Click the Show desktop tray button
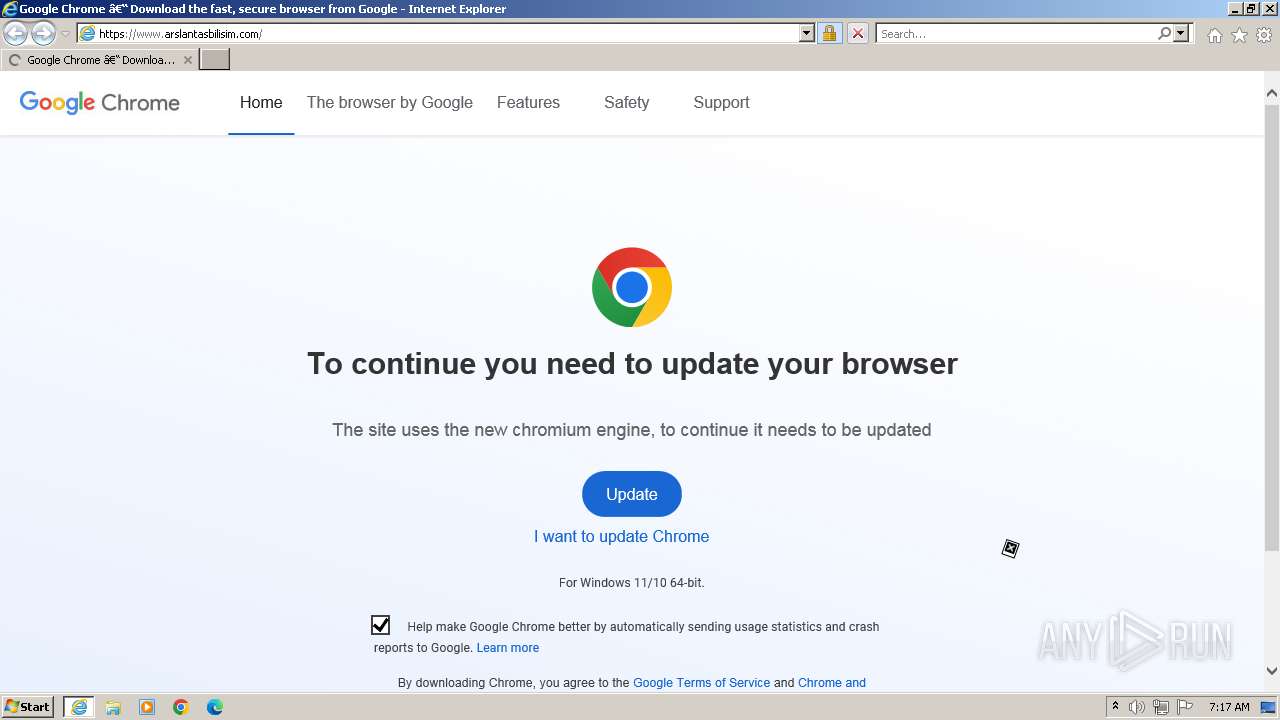The width and height of the screenshot is (1280, 720). [x=1270, y=707]
